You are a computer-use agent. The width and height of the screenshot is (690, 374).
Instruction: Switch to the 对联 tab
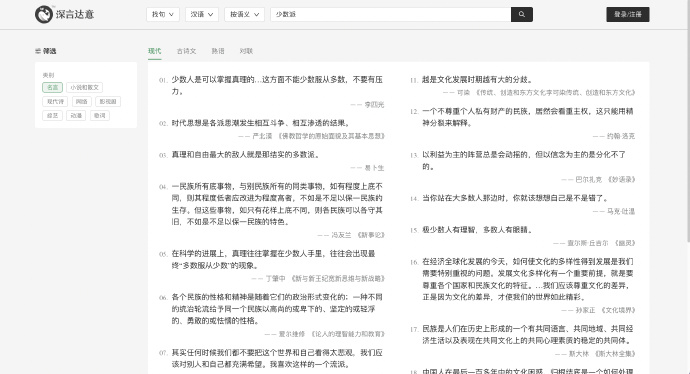[246, 51]
